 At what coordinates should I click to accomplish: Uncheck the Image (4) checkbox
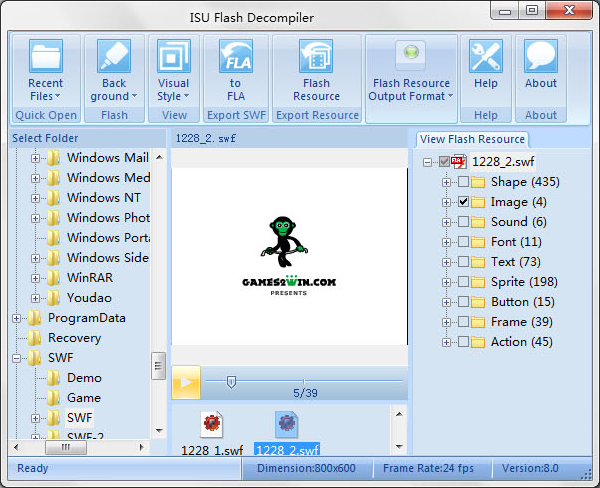coord(463,202)
